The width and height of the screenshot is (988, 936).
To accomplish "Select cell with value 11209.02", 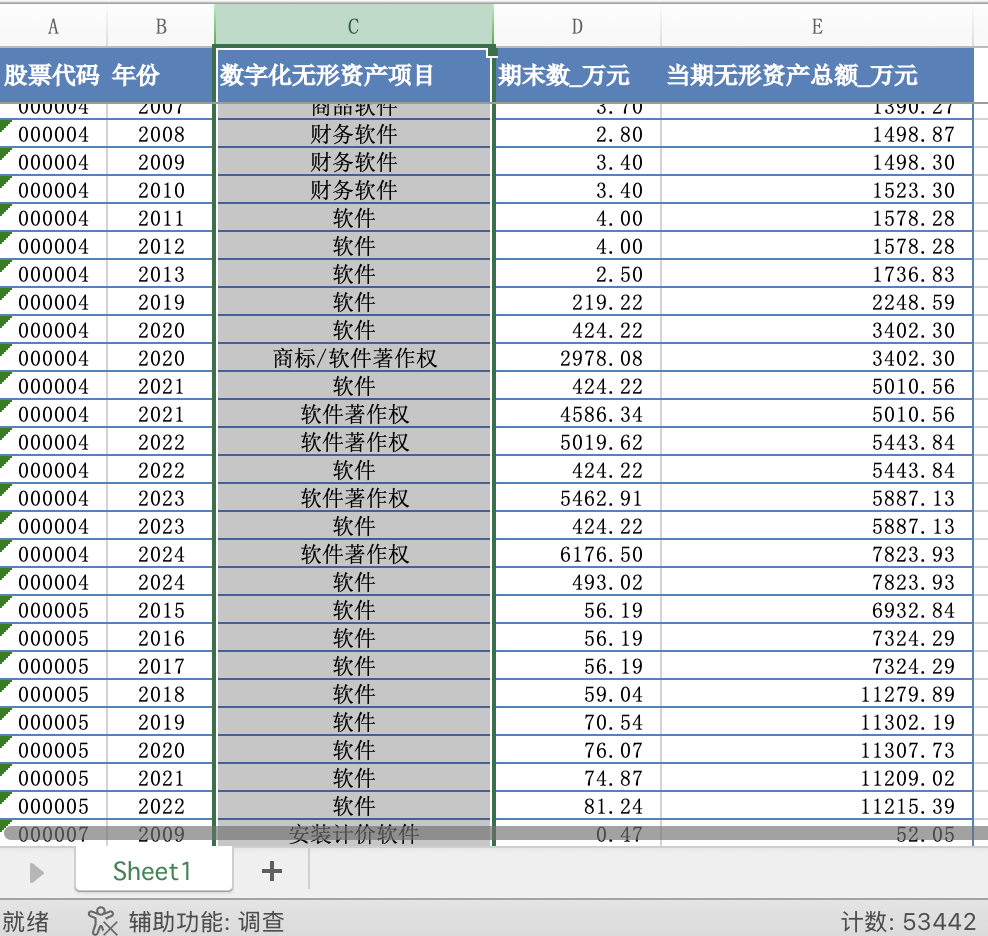I will [x=817, y=778].
